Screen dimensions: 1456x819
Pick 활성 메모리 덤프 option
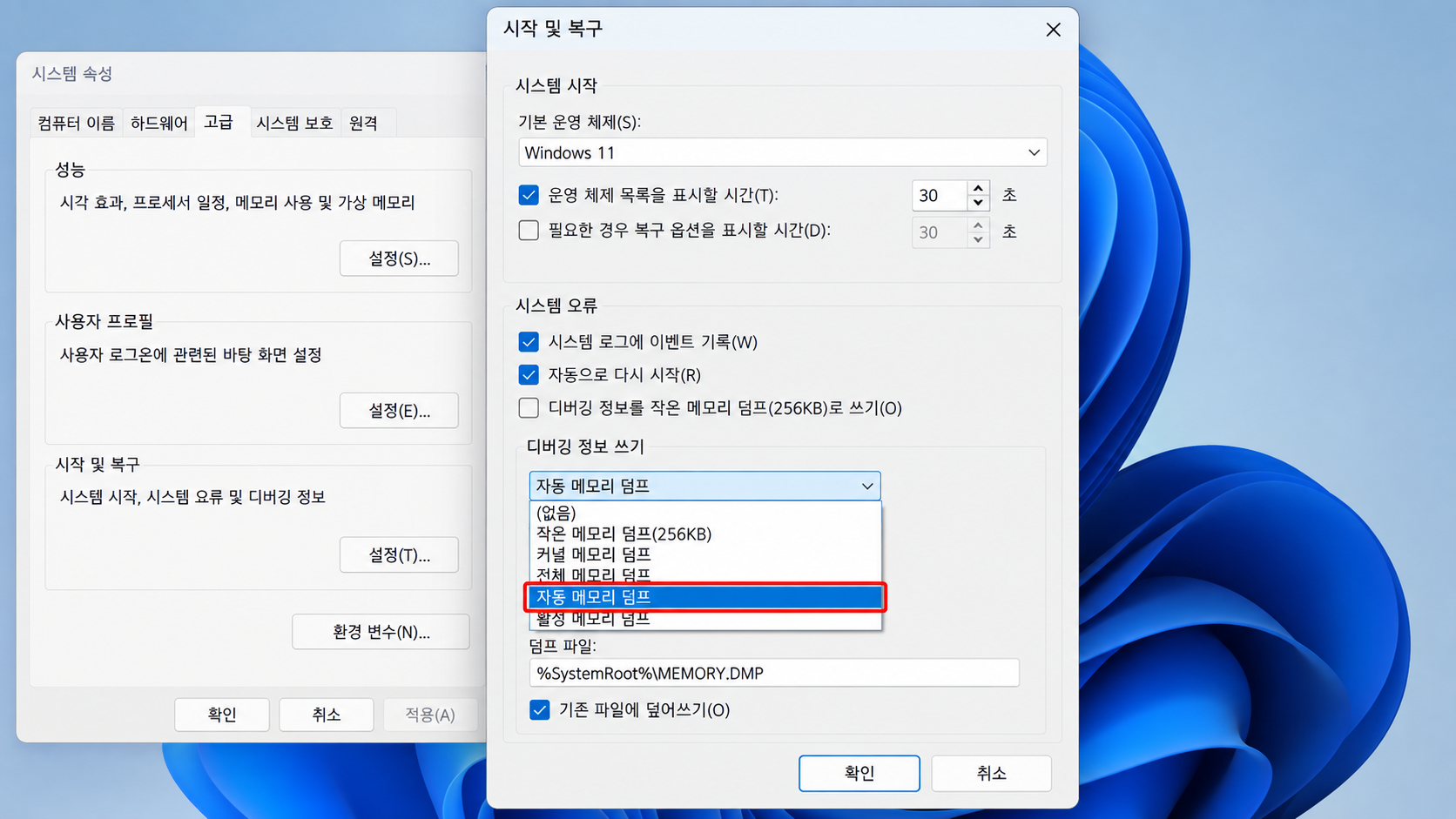[705, 619]
